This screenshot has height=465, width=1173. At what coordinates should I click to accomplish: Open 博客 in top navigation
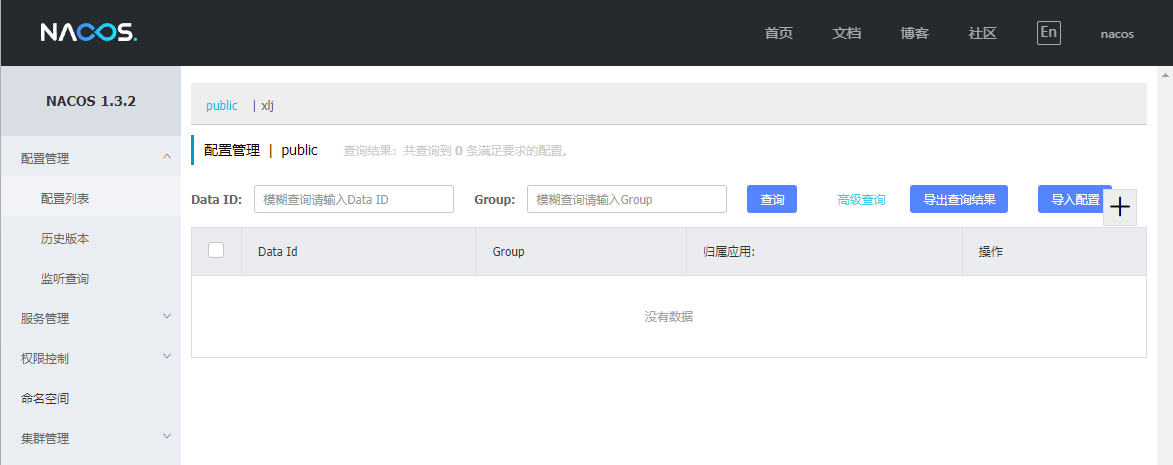(x=915, y=34)
